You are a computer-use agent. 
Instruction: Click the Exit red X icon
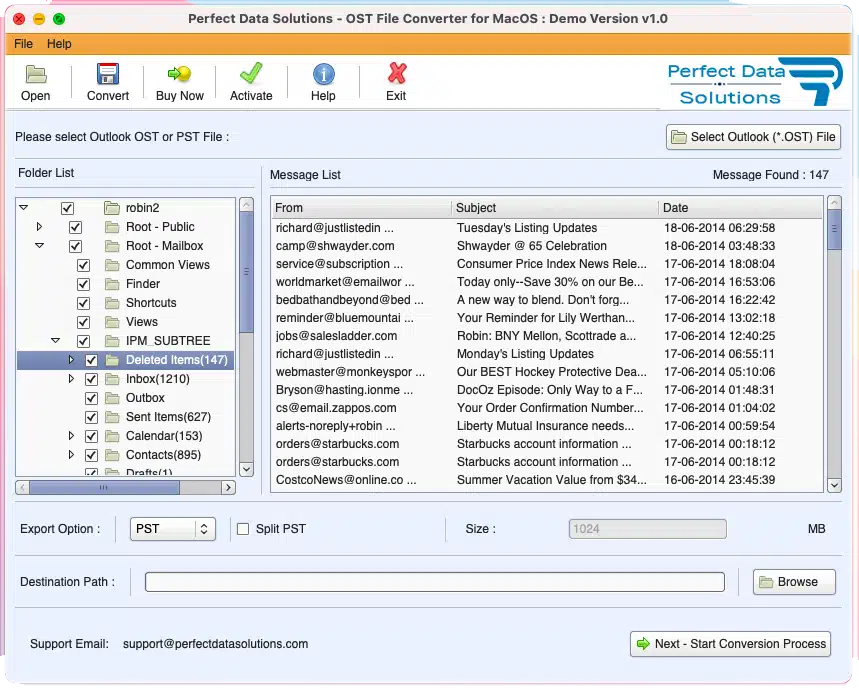coord(397,73)
